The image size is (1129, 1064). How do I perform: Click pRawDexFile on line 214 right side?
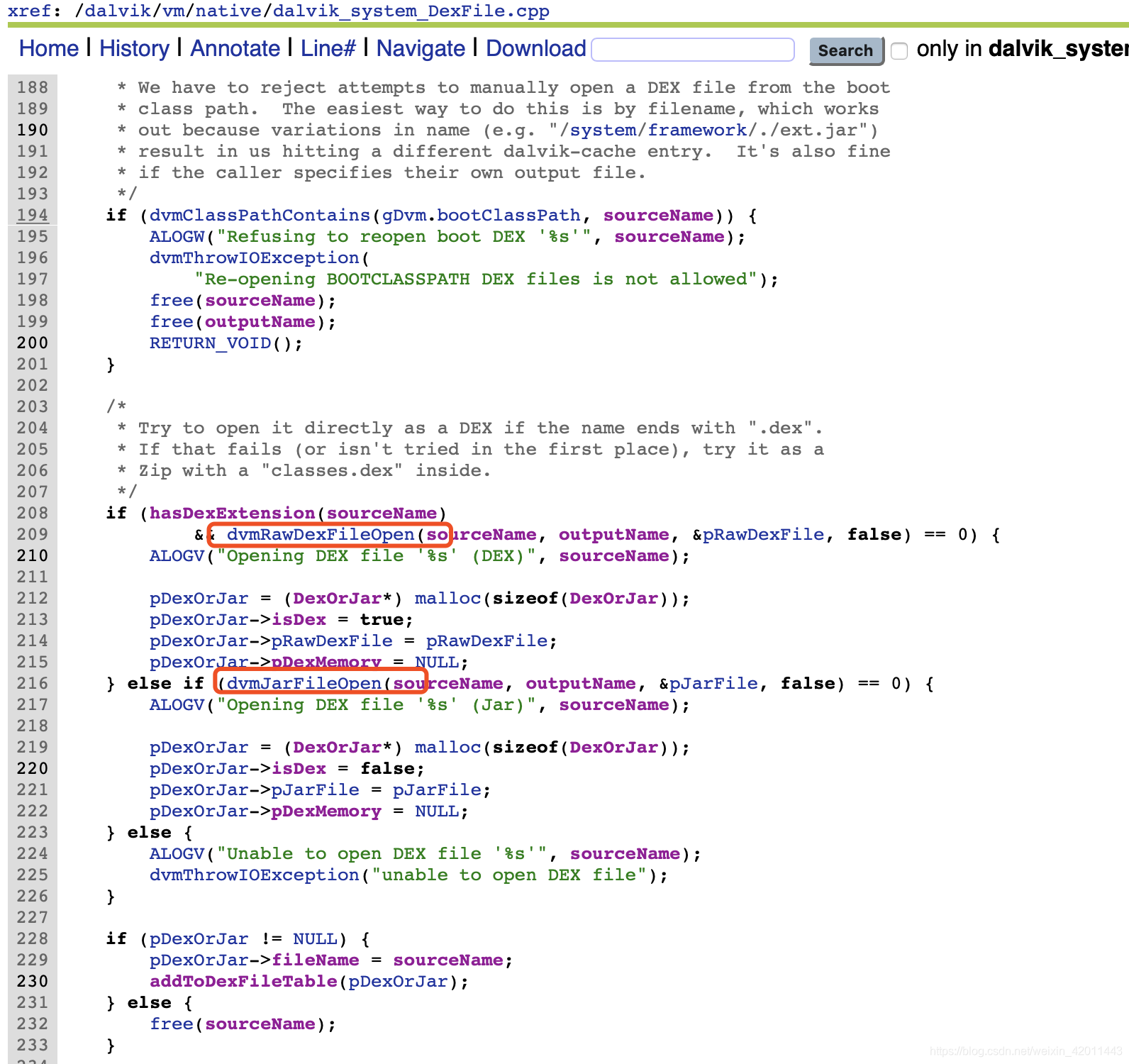point(487,641)
